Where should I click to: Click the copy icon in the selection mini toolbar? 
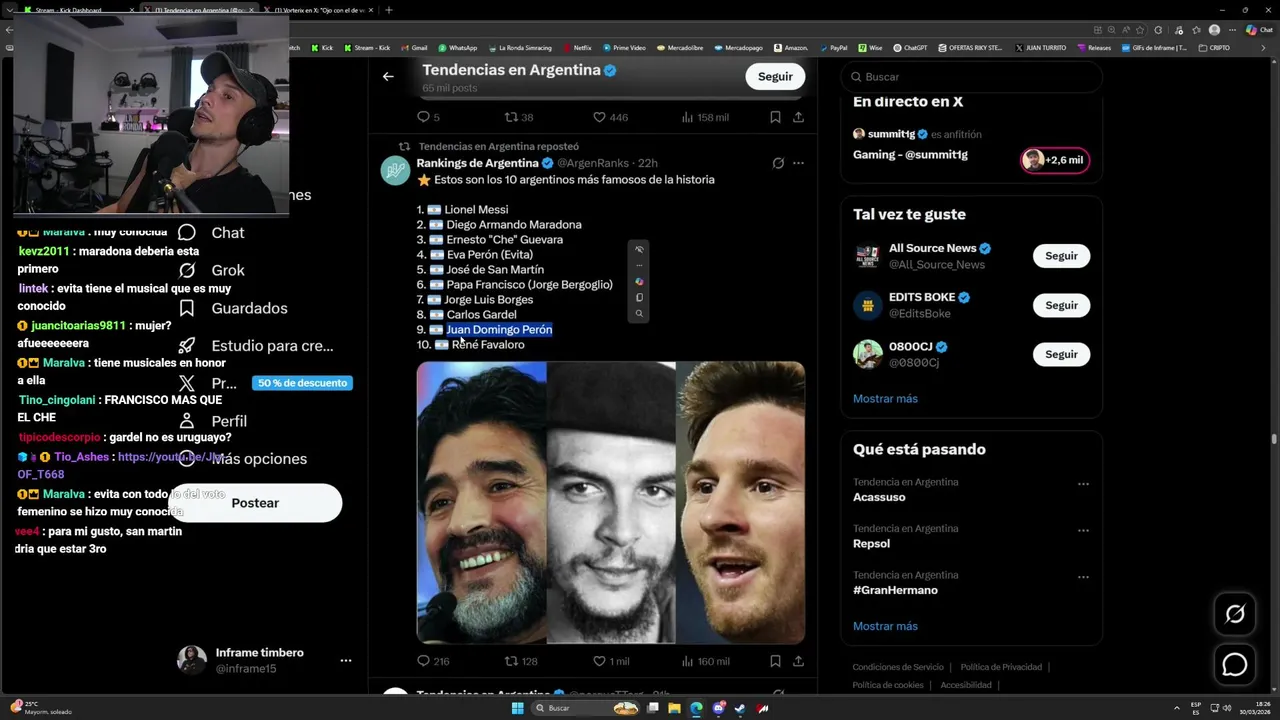pyautogui.click(x=639, y=297)
